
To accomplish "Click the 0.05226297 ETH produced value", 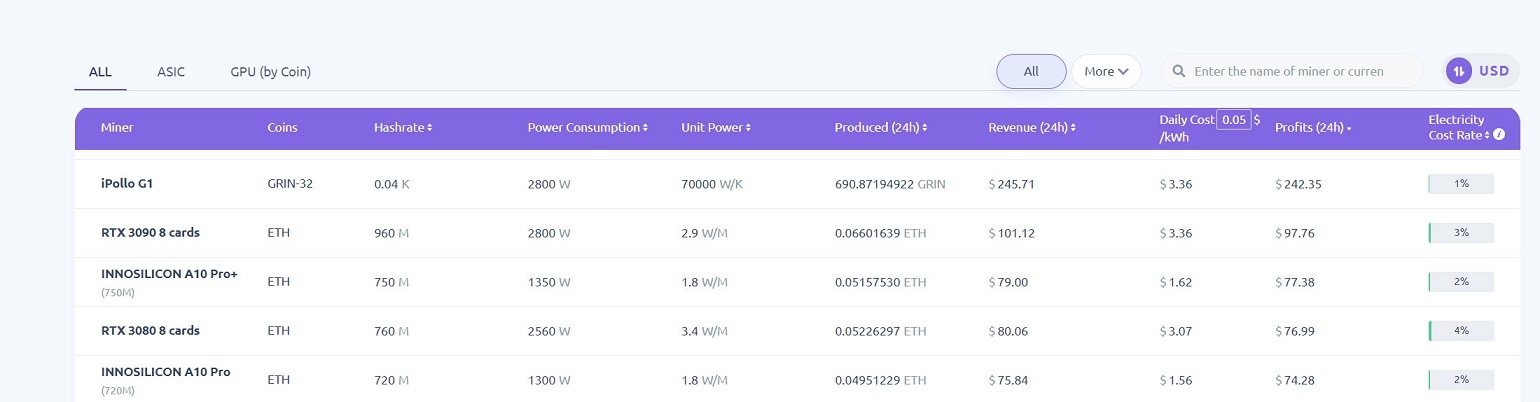I will point(881,331).
